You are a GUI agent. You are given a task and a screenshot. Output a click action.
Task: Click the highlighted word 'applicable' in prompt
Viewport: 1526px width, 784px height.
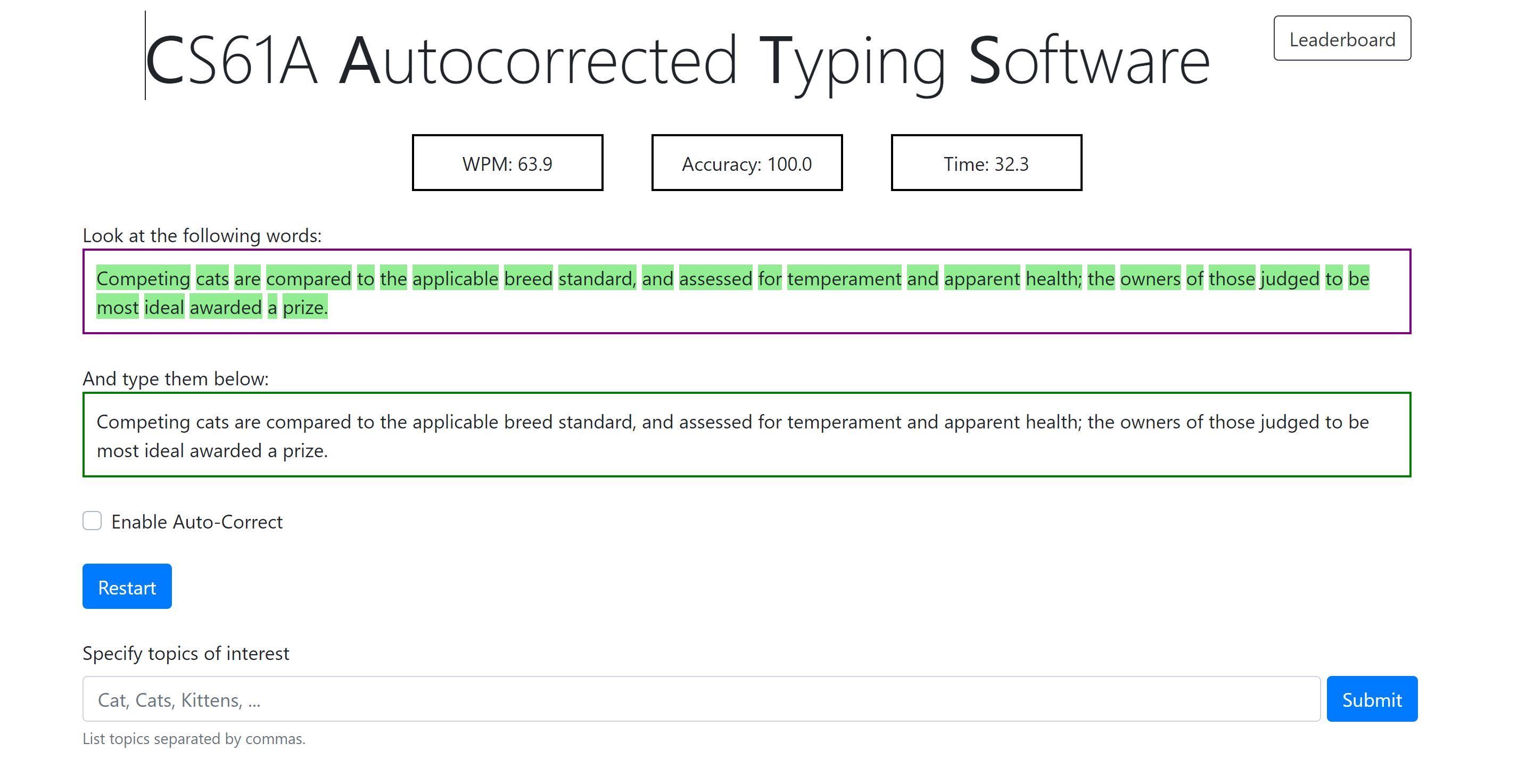tap(456, 278)
